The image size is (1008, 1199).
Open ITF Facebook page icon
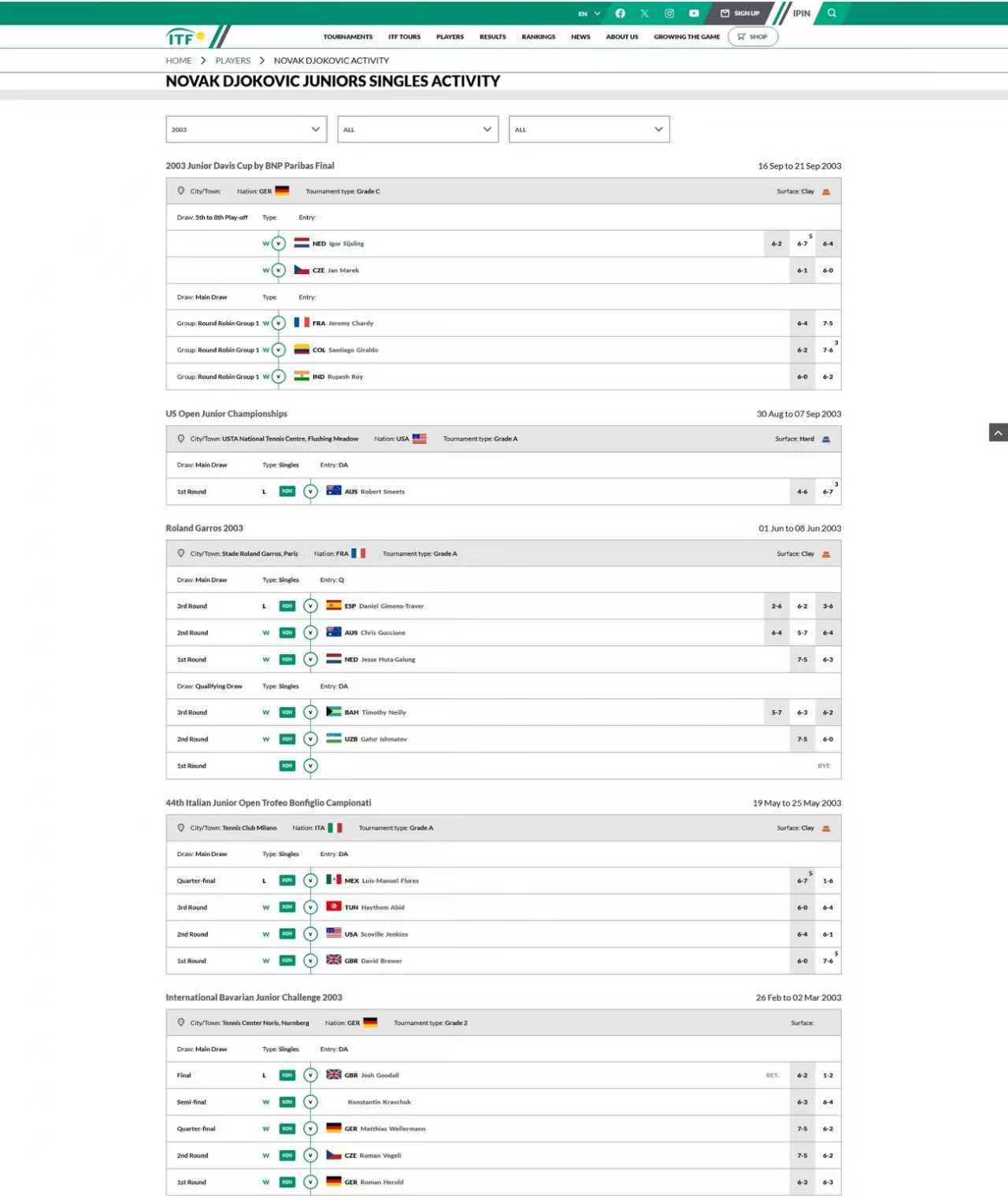620,13
